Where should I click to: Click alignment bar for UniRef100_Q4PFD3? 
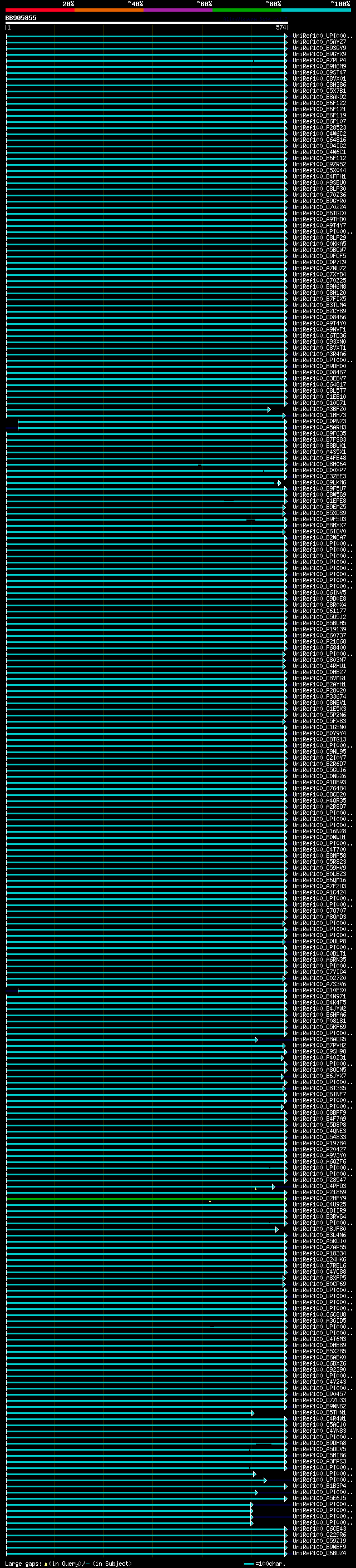coord(141,1186)
